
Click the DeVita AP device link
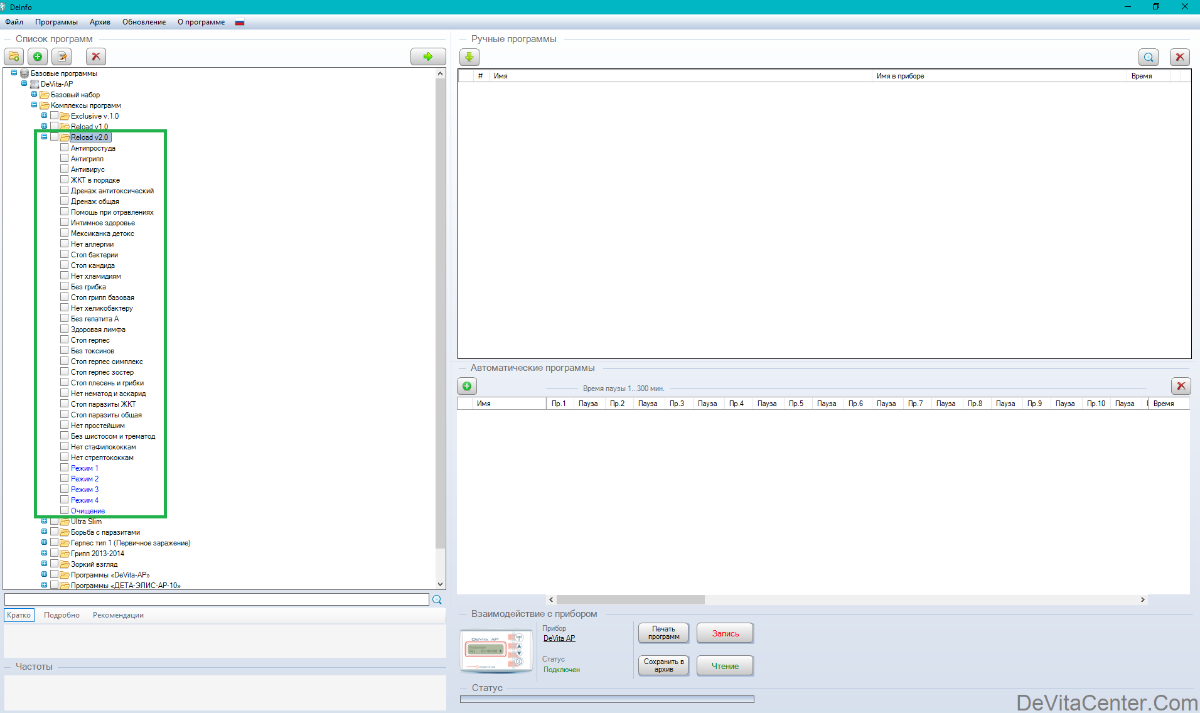pos(559,638)
